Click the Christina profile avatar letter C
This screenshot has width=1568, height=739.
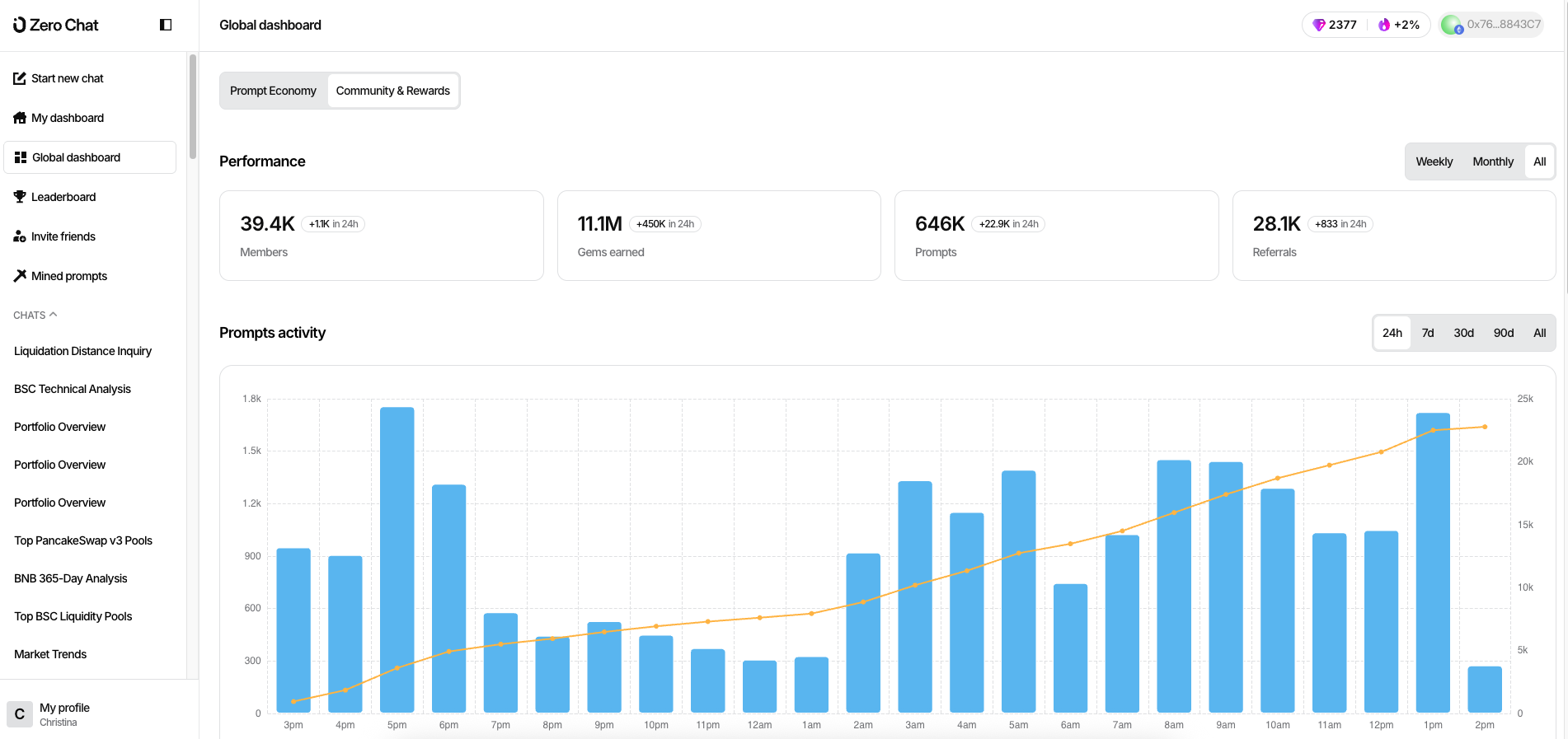click(x=20, y=714)
